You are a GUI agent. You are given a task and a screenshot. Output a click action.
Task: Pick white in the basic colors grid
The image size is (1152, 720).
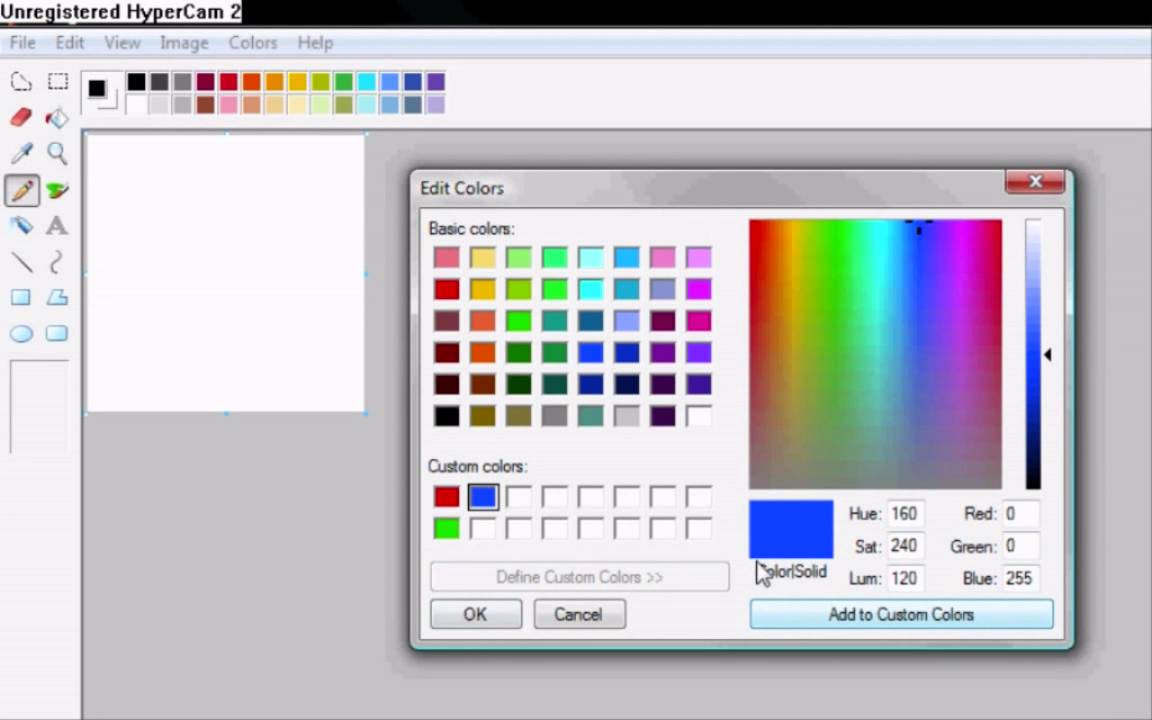pos(699,416)
